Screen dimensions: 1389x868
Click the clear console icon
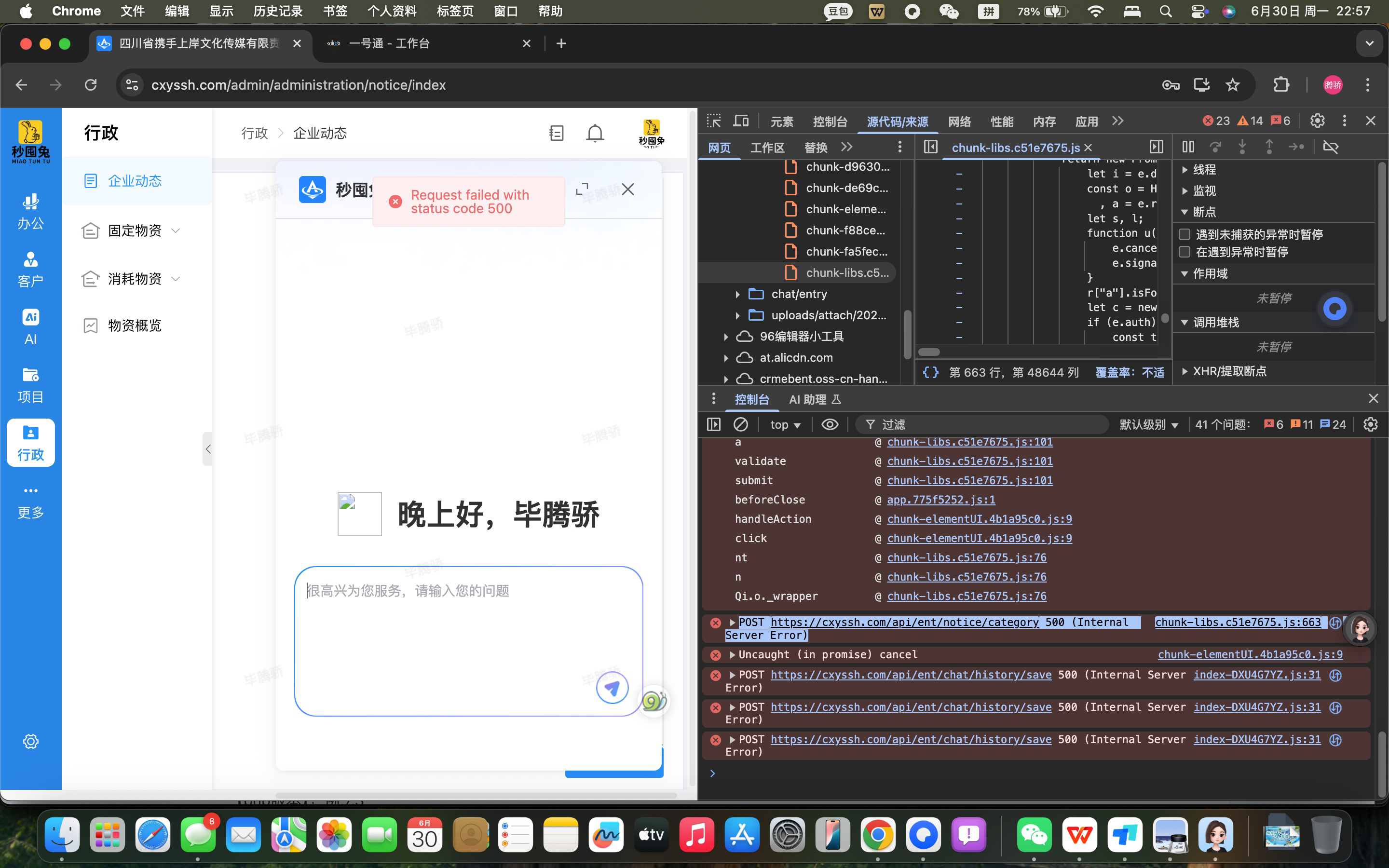click(x=740, y=424)
